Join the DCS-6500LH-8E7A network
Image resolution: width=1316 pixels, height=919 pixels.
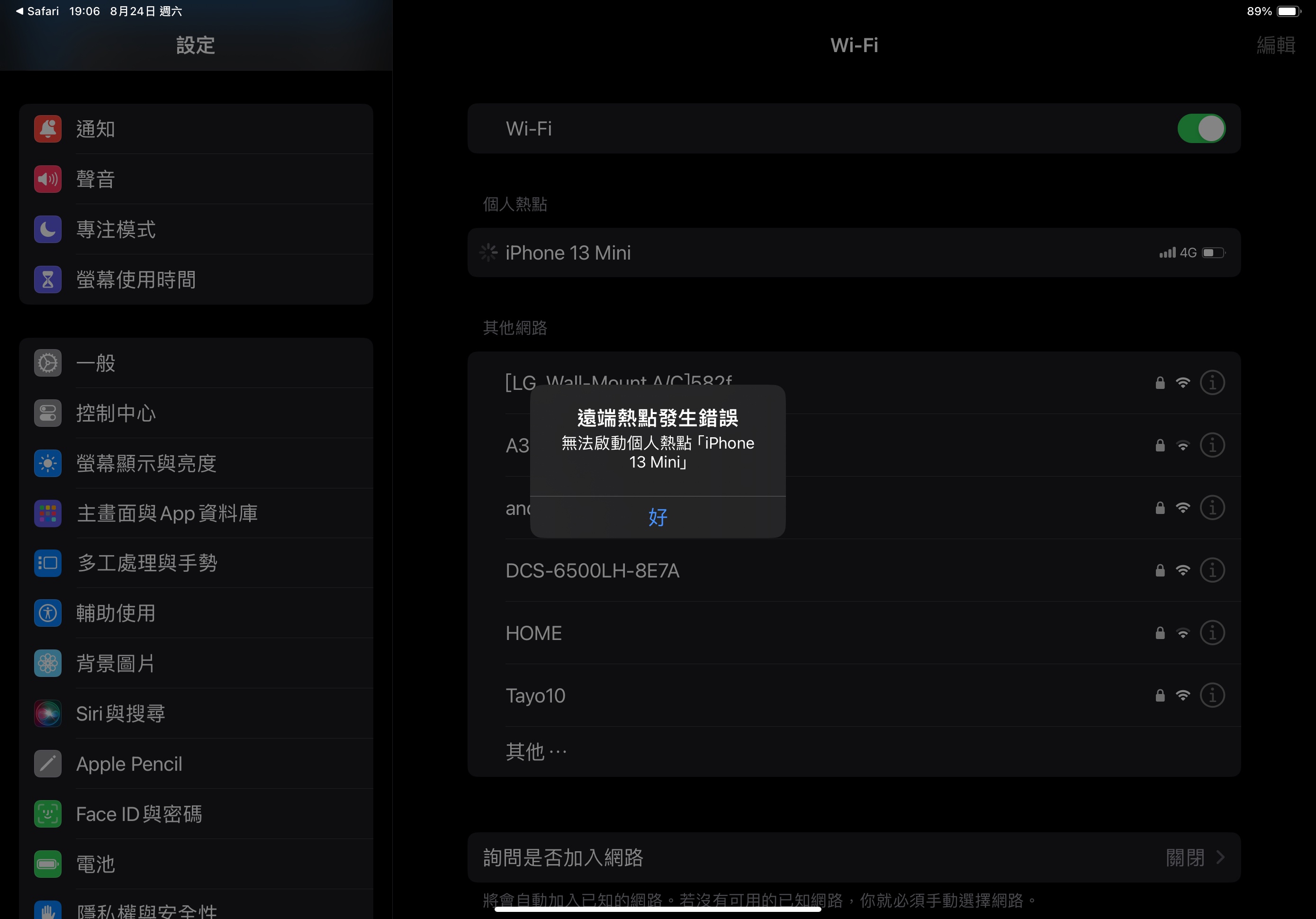854,570
